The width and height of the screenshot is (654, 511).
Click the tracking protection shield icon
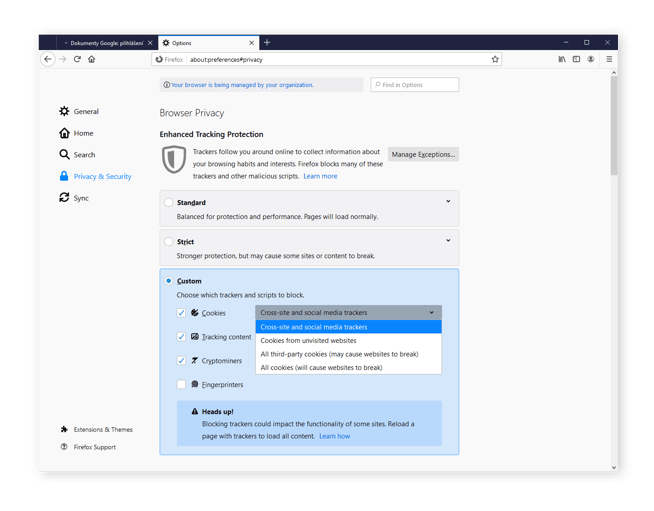[174, 159]
